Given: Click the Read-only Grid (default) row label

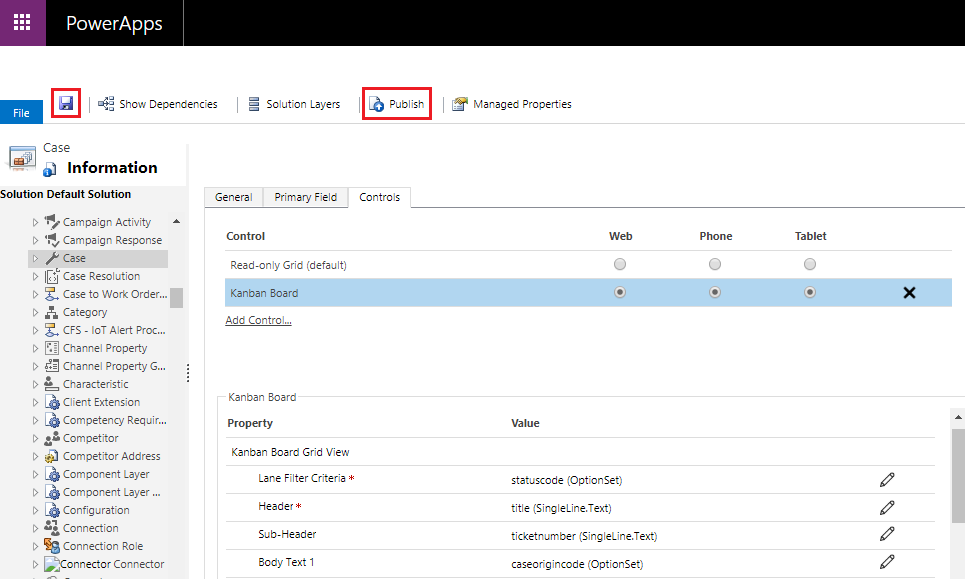Looking at the screenshot, I should (x=288, y=265).
